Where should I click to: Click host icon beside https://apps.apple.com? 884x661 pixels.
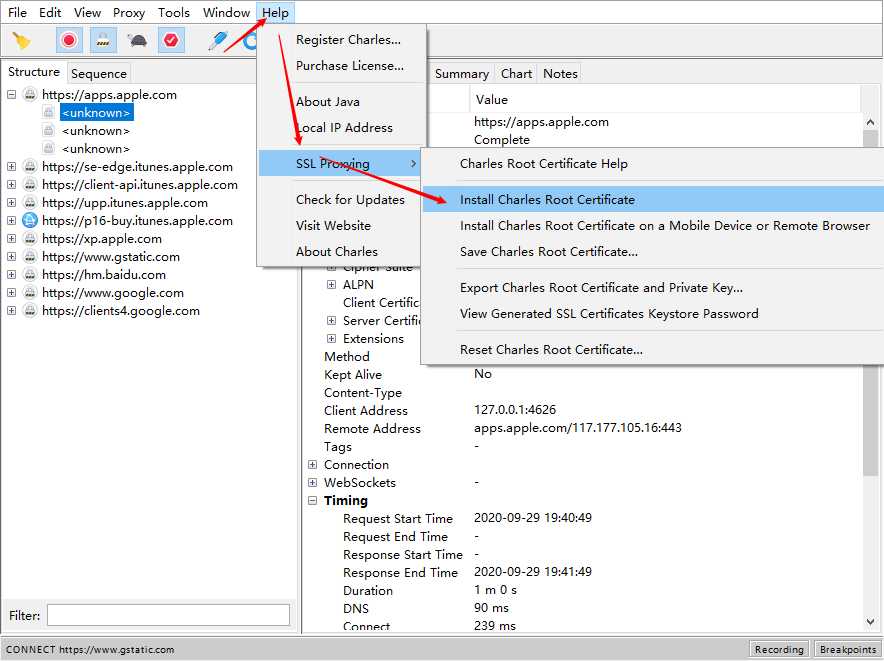tap(30, 95)
